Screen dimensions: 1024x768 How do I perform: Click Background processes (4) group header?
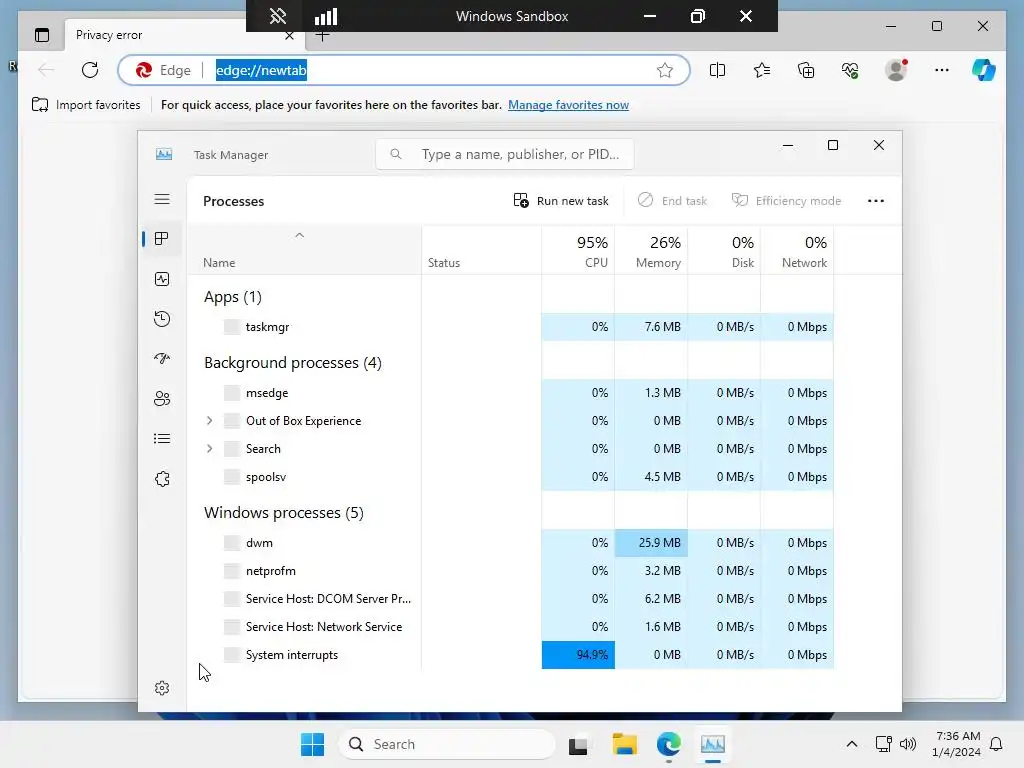(x=293, y=362)
